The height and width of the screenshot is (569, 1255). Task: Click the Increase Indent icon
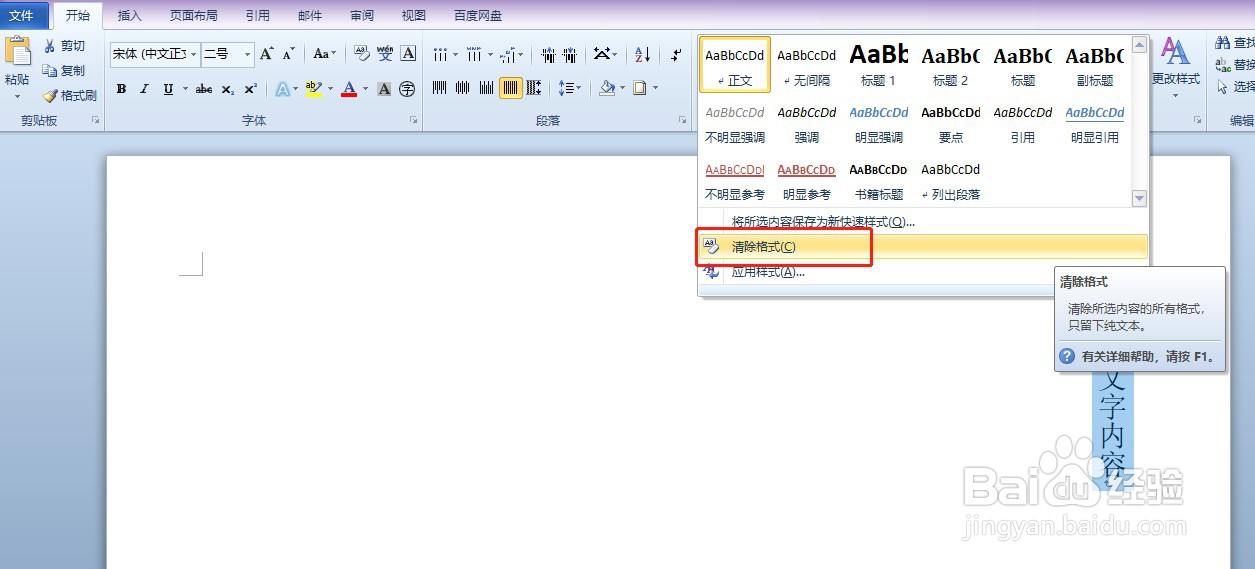coord(570,54)
